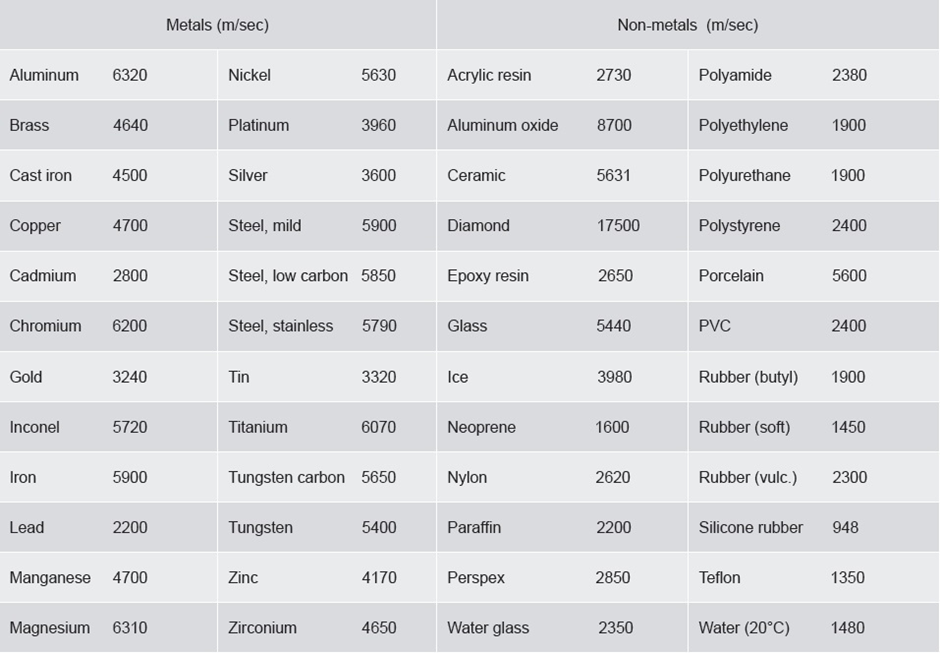Select the Water glass label
The image size is (940, 653).
488,628
